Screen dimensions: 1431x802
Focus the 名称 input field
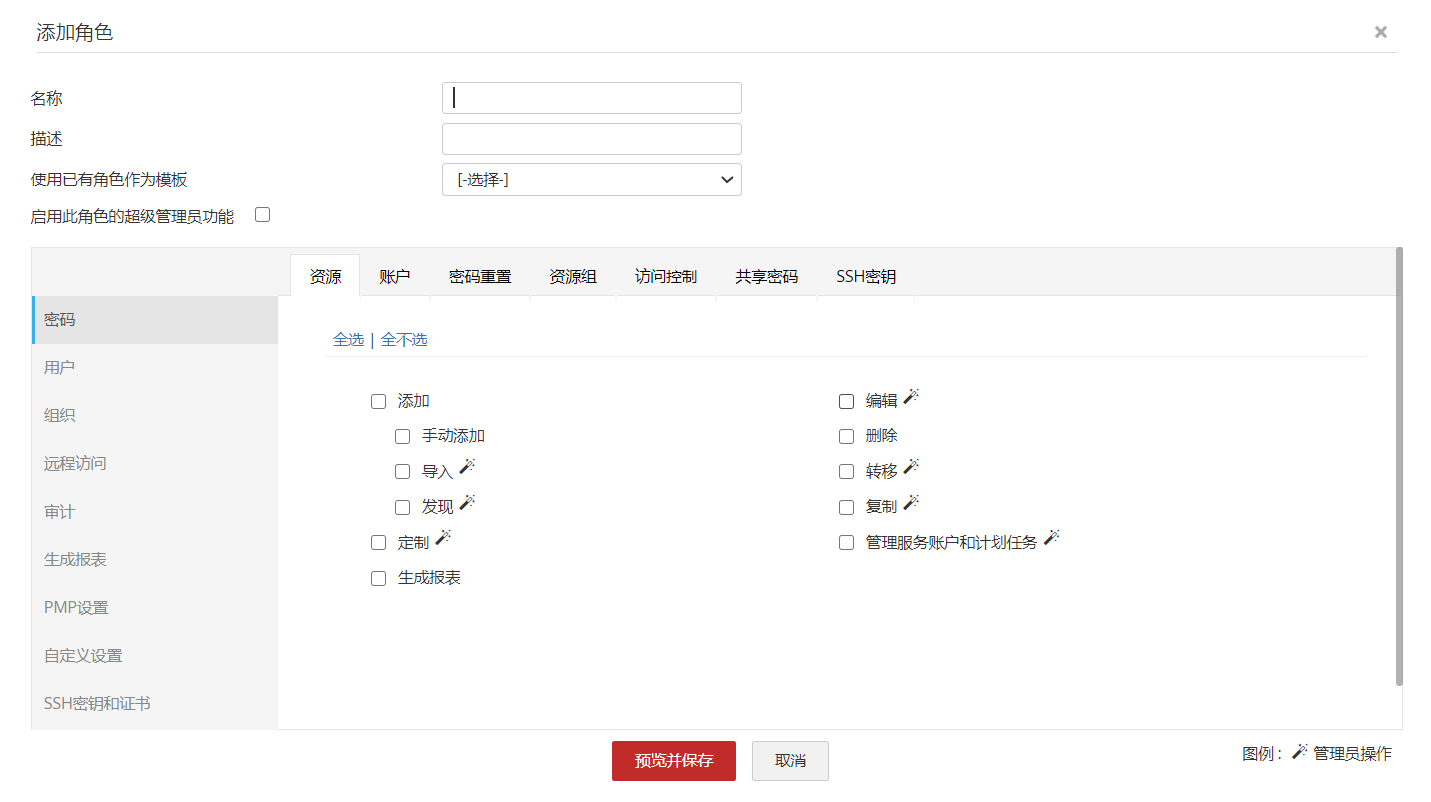point(592,98)
